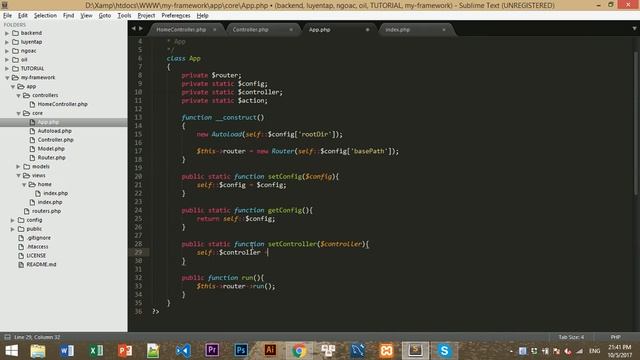Close the index.php tab
This screenshot has height=360, width=640.
(444, 30)
